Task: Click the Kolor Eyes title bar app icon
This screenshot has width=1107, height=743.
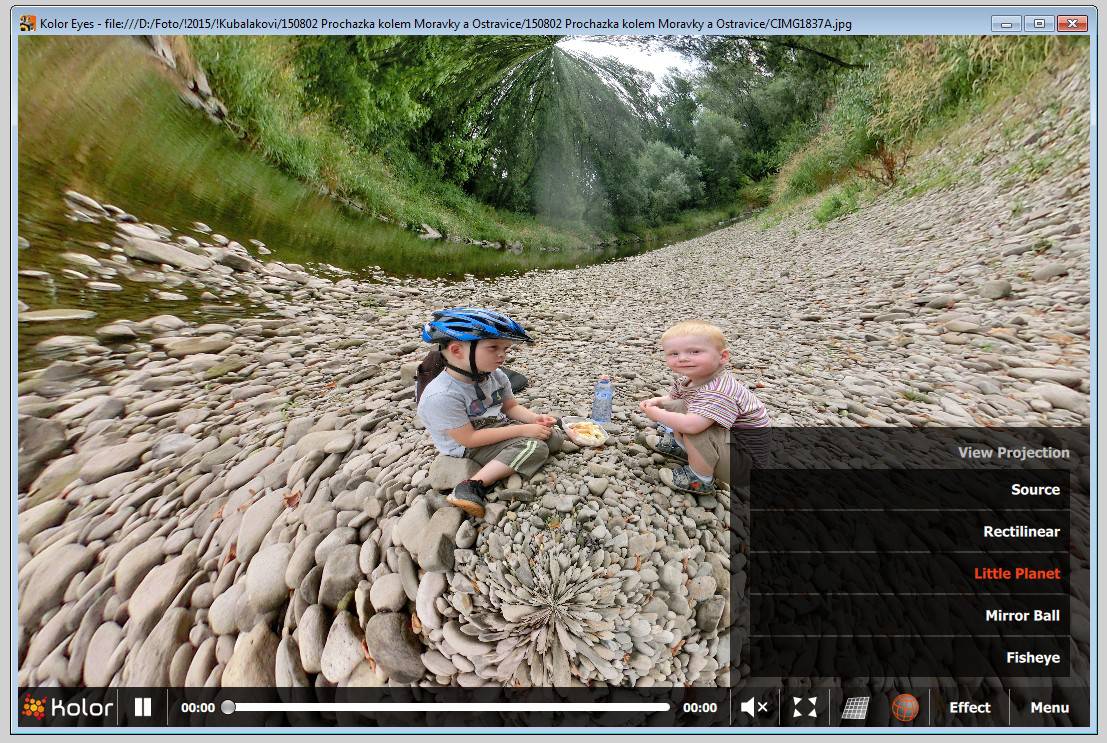Action: coord(28,23)
